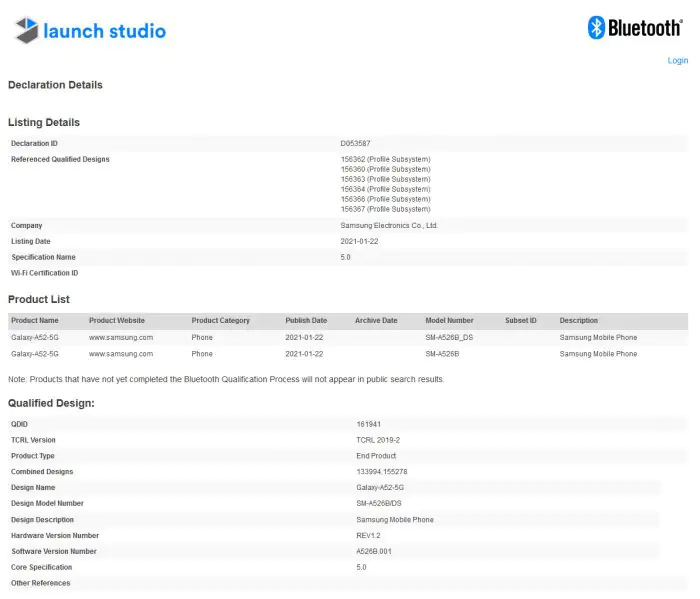700x599 pixels.
Task: Click the Declaration Details heading
Action: [55, 85]
